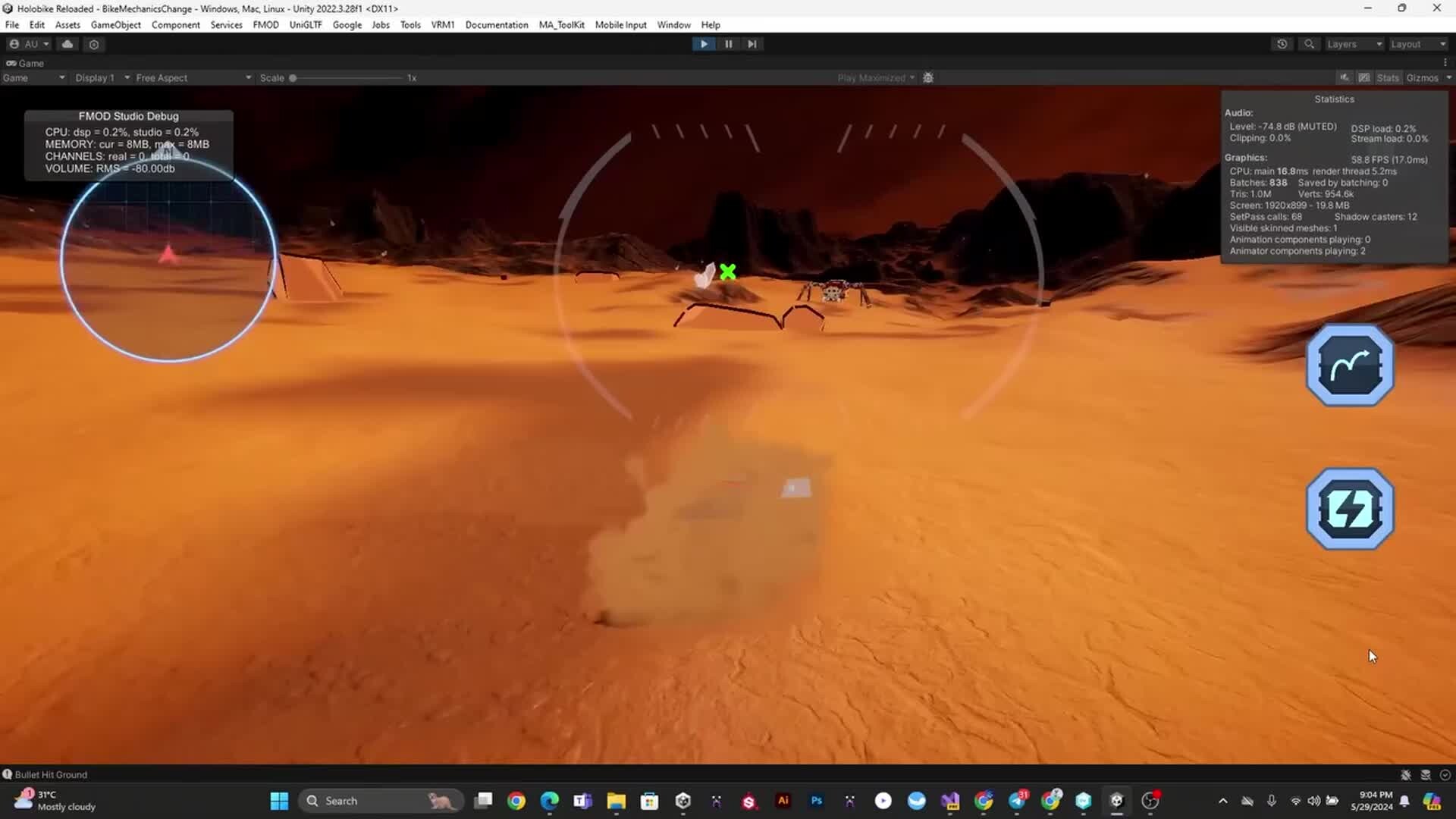Click the boost hexagon icon in game overlay

click(1350, 508)
